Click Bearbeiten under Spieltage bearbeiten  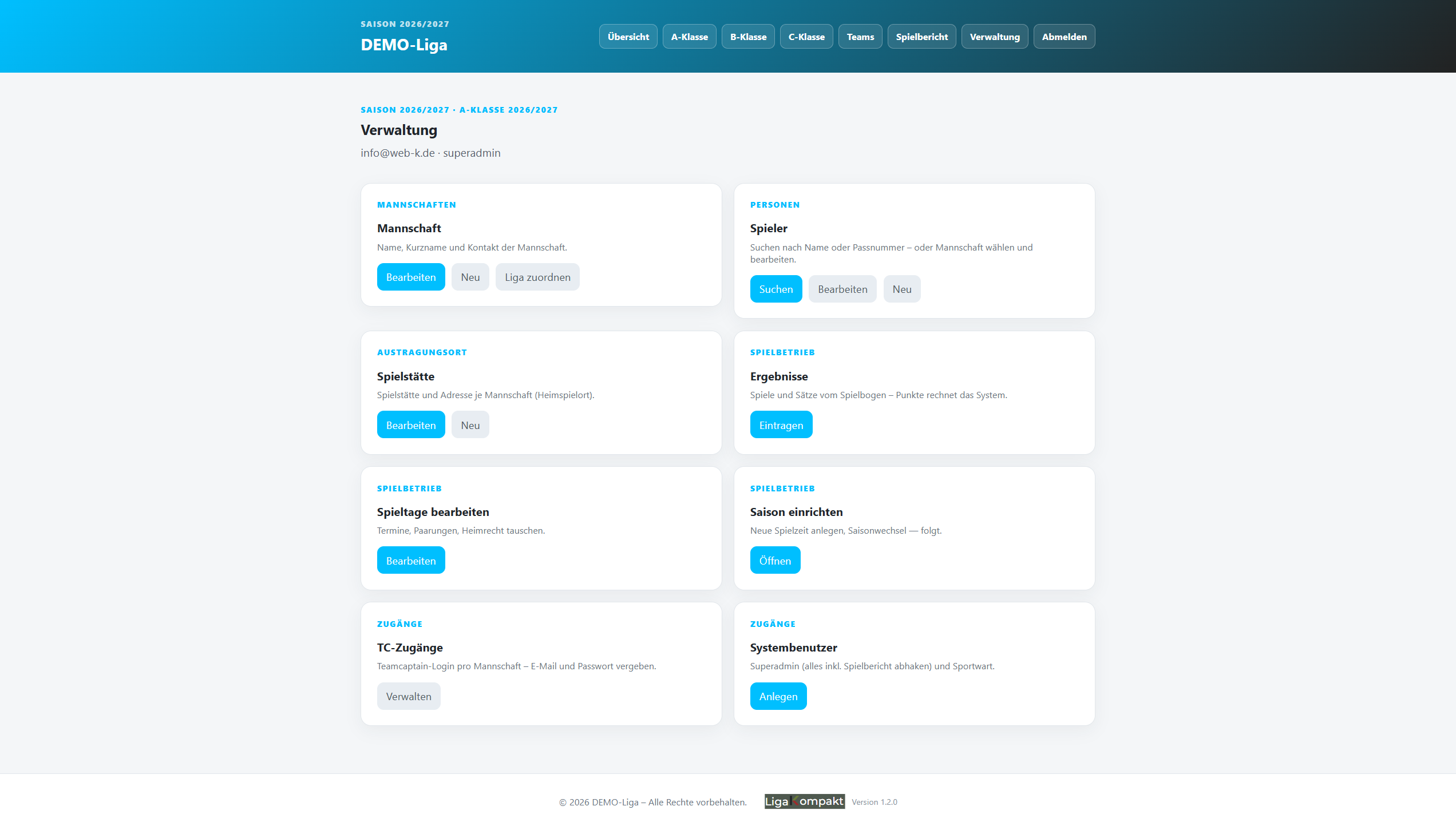click(x=411, y=561)
